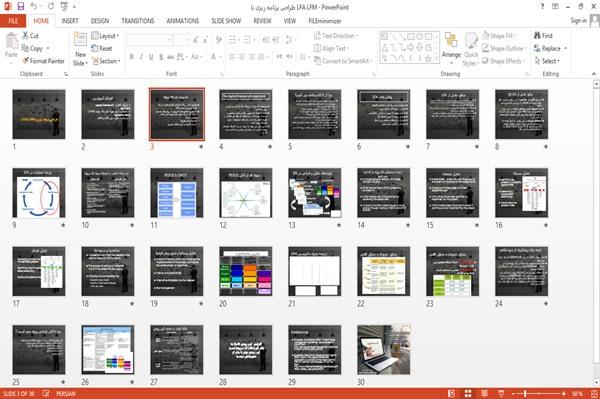
Task: Click the Quick Styles icon
Action: [471, 41]
